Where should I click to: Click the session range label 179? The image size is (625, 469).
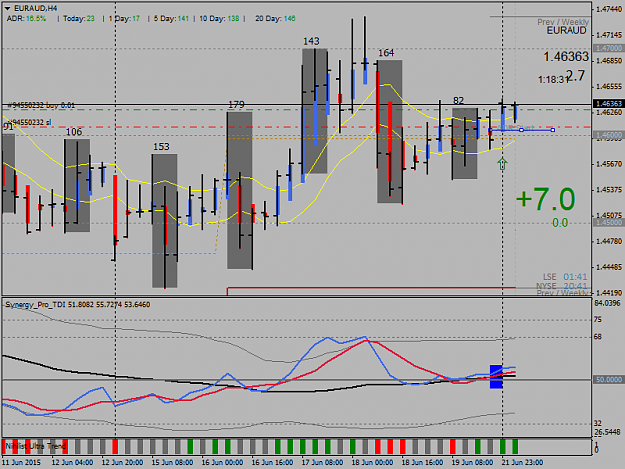click(236, 105)
